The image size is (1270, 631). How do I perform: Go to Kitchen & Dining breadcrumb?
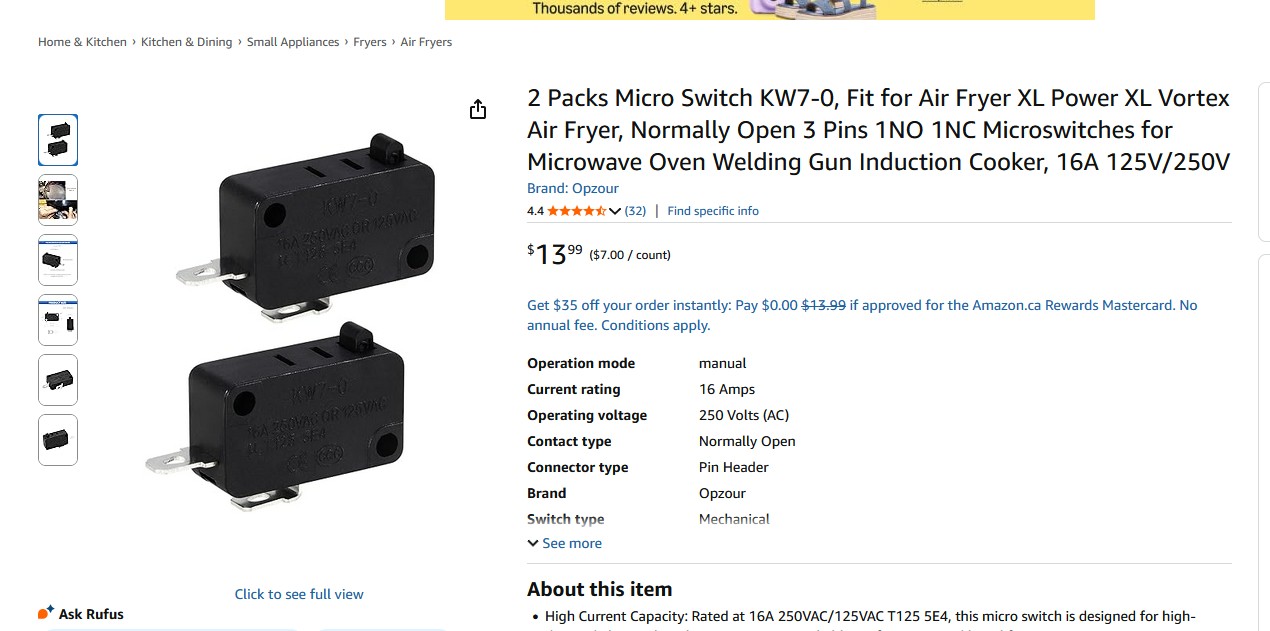(x=186, y=42)
